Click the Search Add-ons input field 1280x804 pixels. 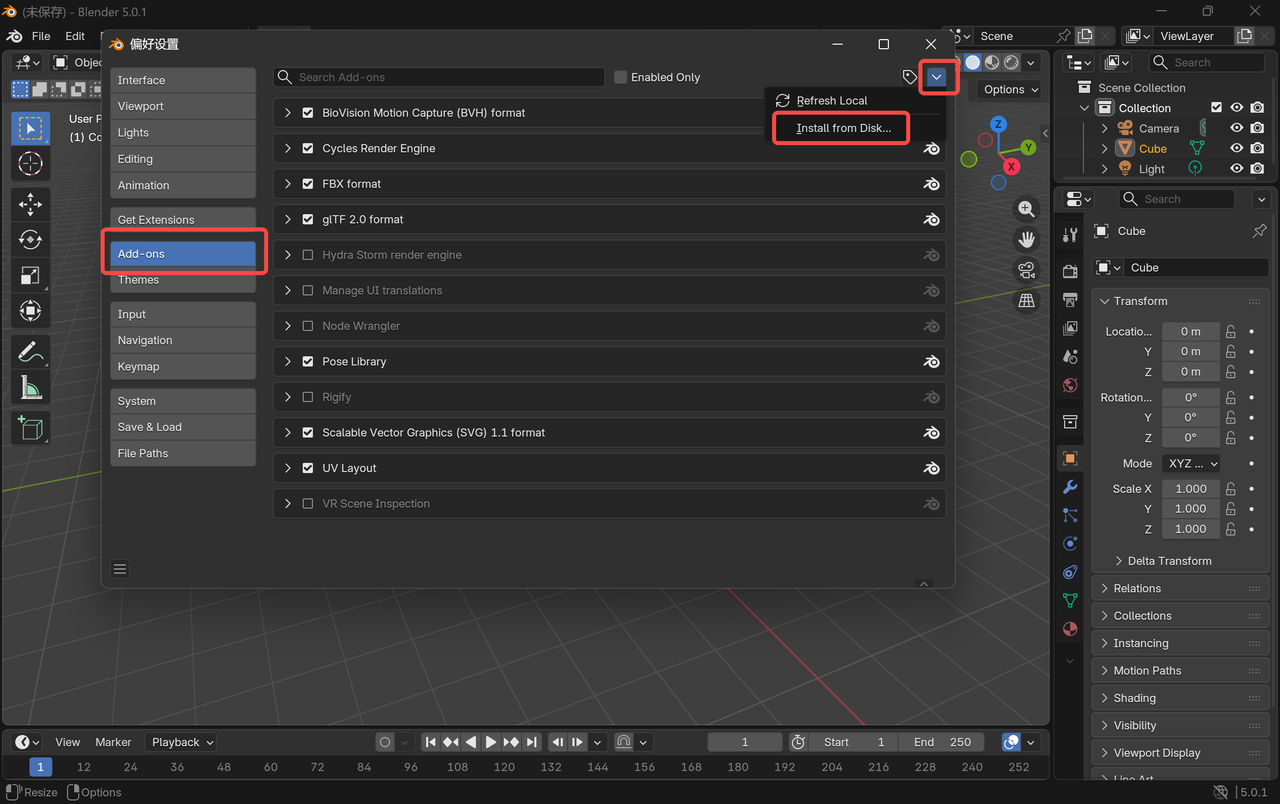438,77
